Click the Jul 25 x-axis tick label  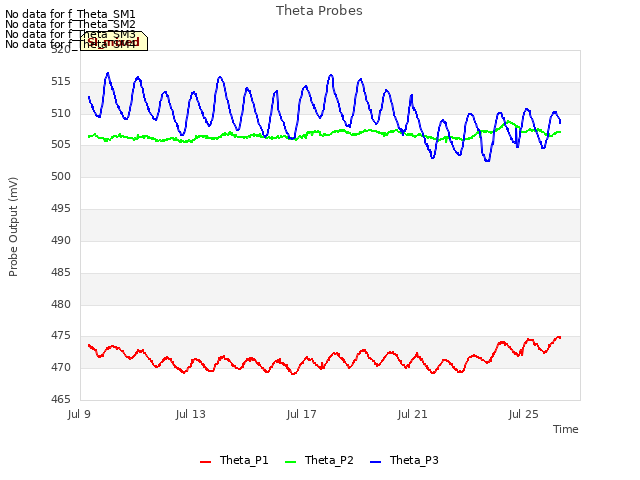click(x=524, y=414)
